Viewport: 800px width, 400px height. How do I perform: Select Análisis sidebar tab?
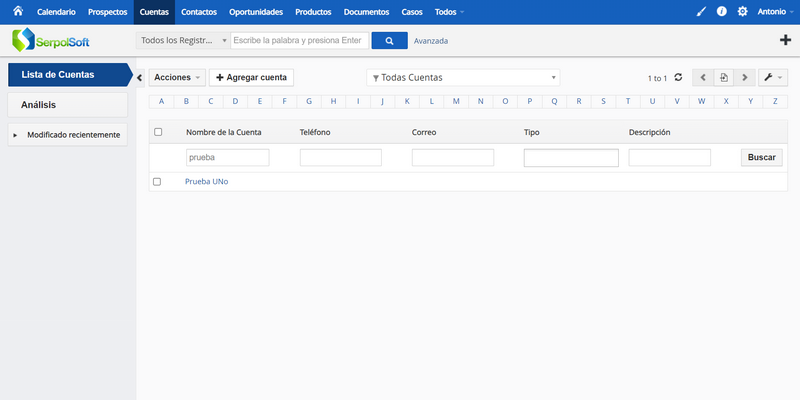click(x=68, y=105)
